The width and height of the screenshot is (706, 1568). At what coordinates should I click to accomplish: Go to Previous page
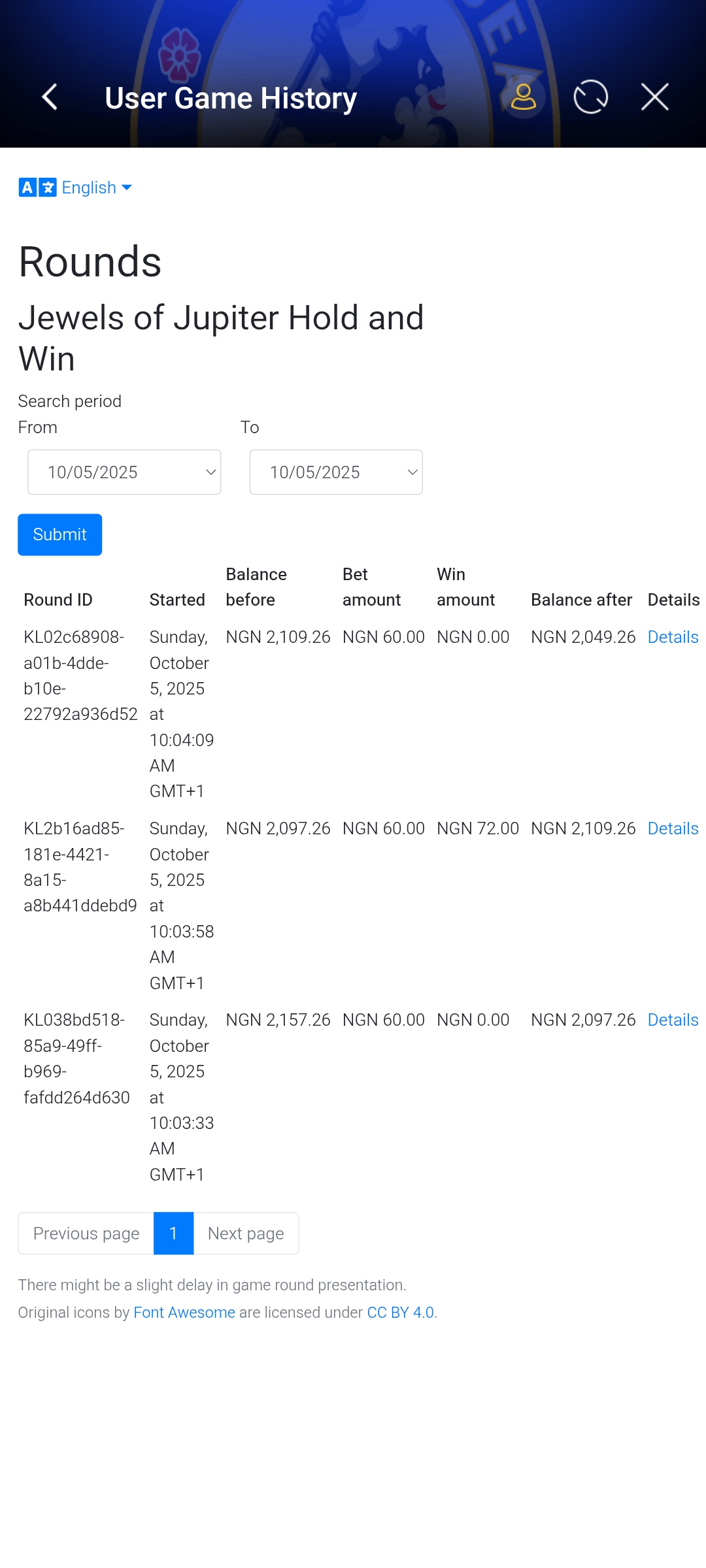pos(86,1233)
